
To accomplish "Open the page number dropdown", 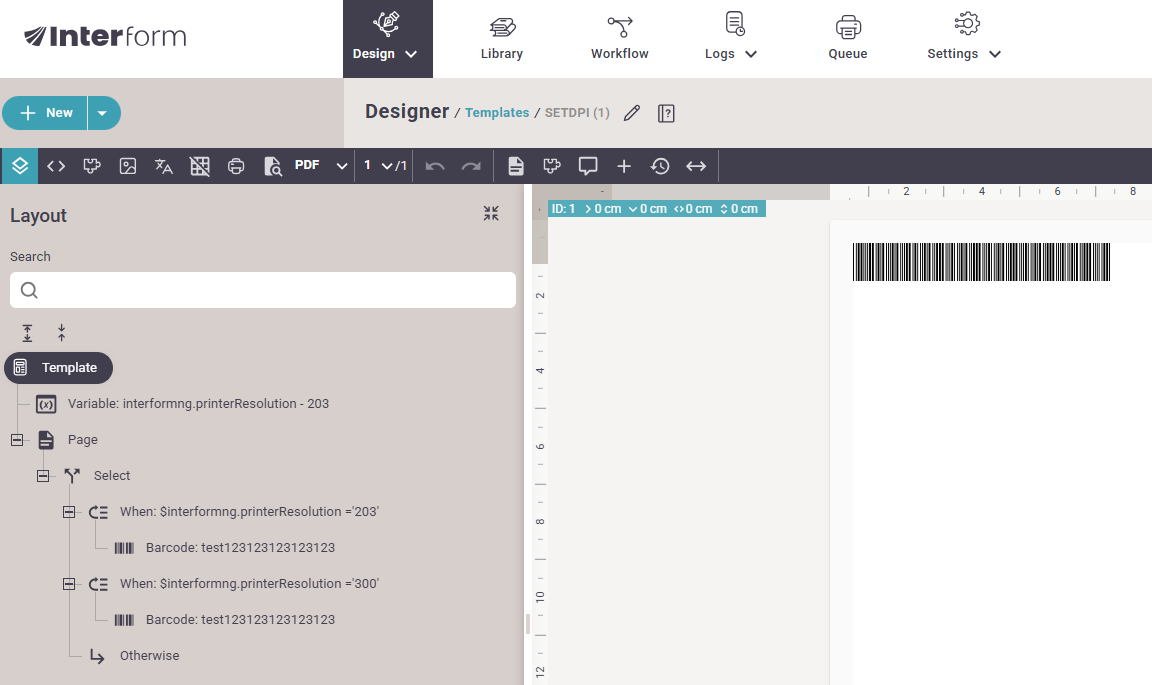I will 385,166.
